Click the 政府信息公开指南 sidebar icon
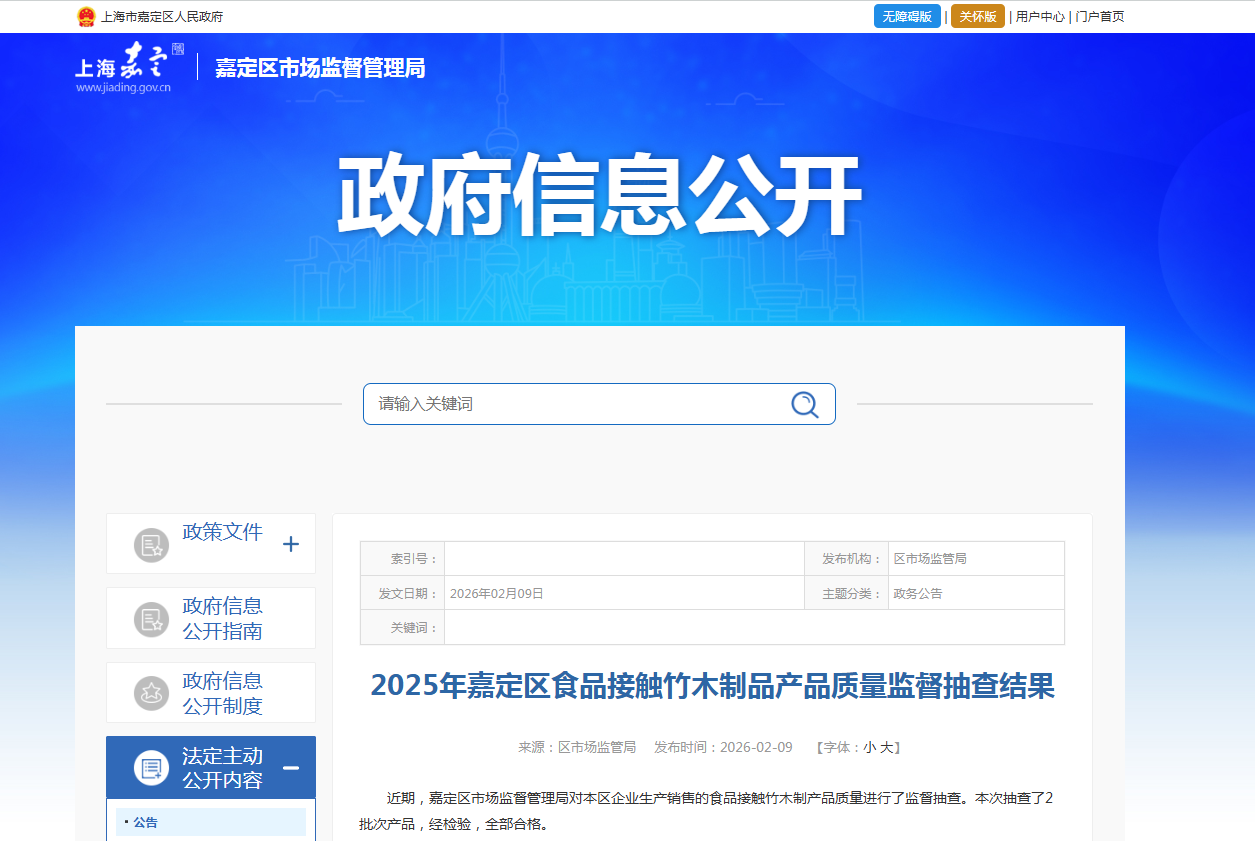Viewport: 1255px width, 841px height. click(x=151, y=620)
